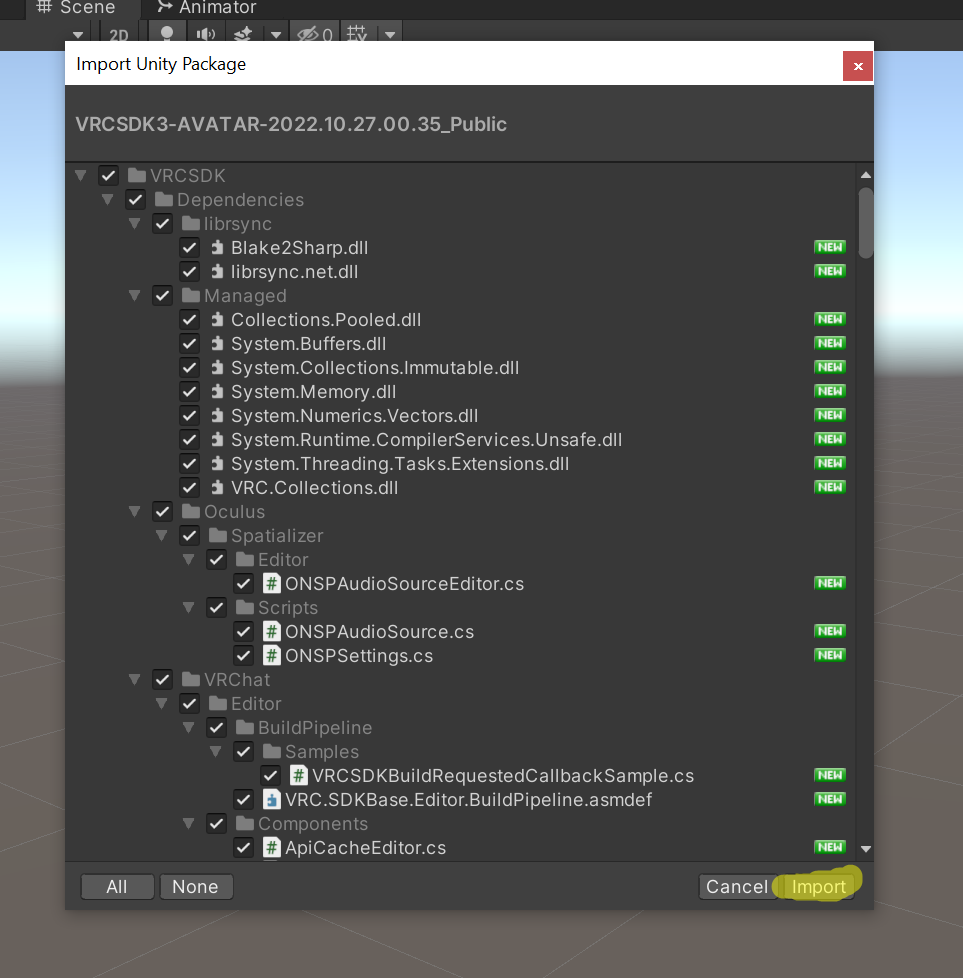Open the scene effects dropdown arrow

(276, 35)
